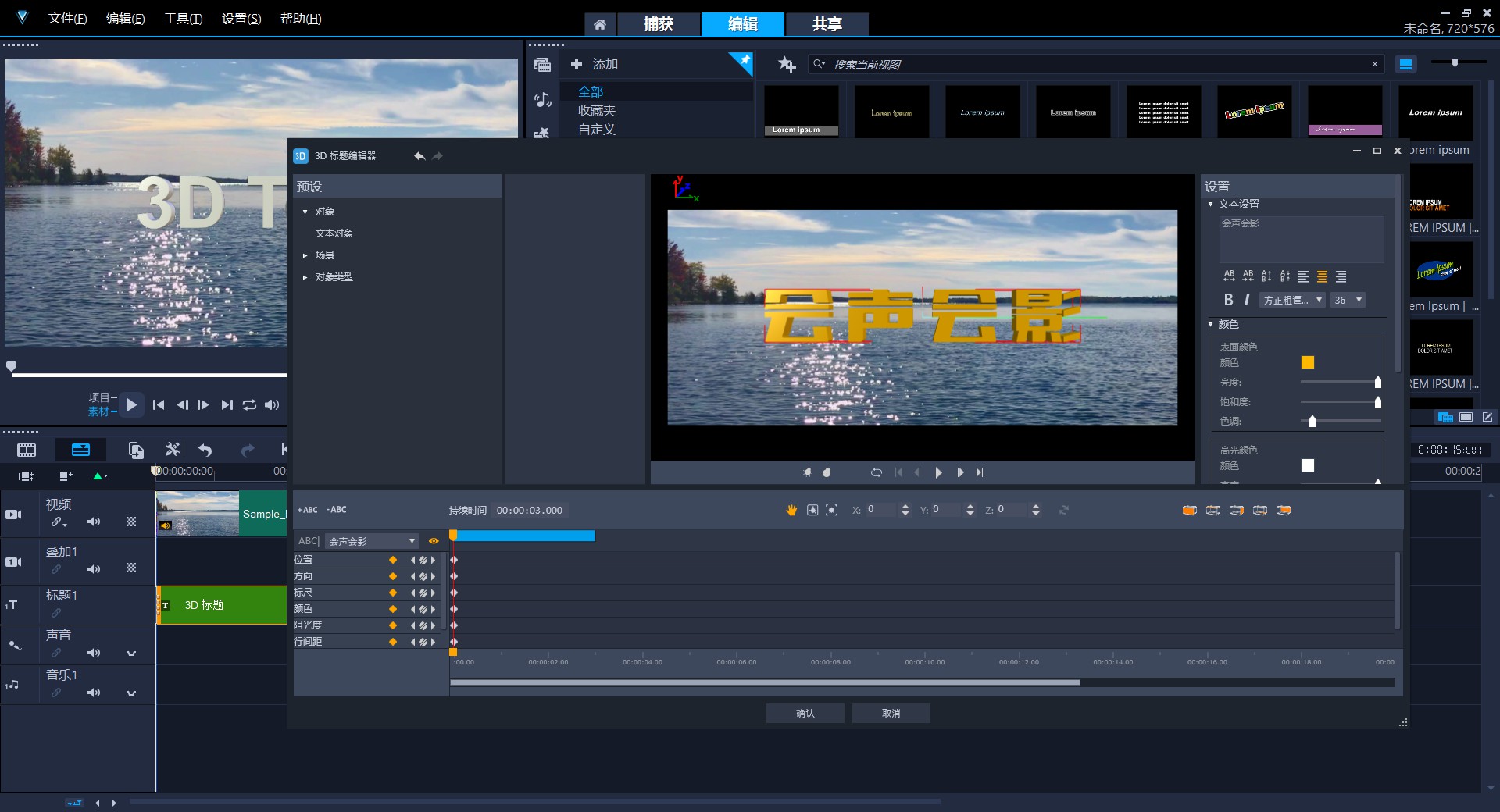This screenshot has width=1500, height=812.
Task: Play the 3D editor preview
Action: point(938,472)
